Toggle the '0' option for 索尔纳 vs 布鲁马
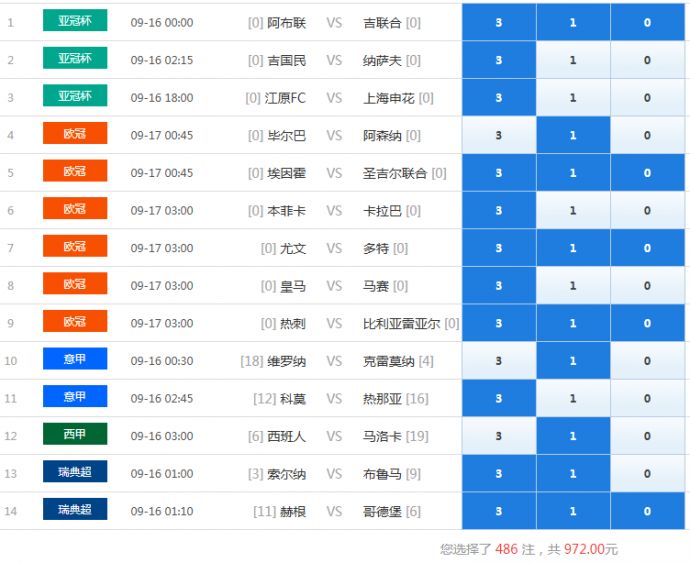690x563 pixels. point(647,474)
